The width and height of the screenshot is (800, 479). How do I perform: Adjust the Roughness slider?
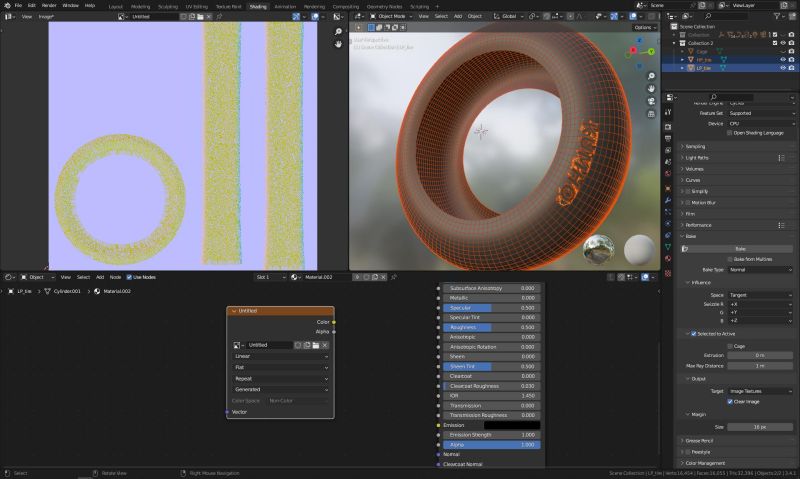tap(491, 327)
